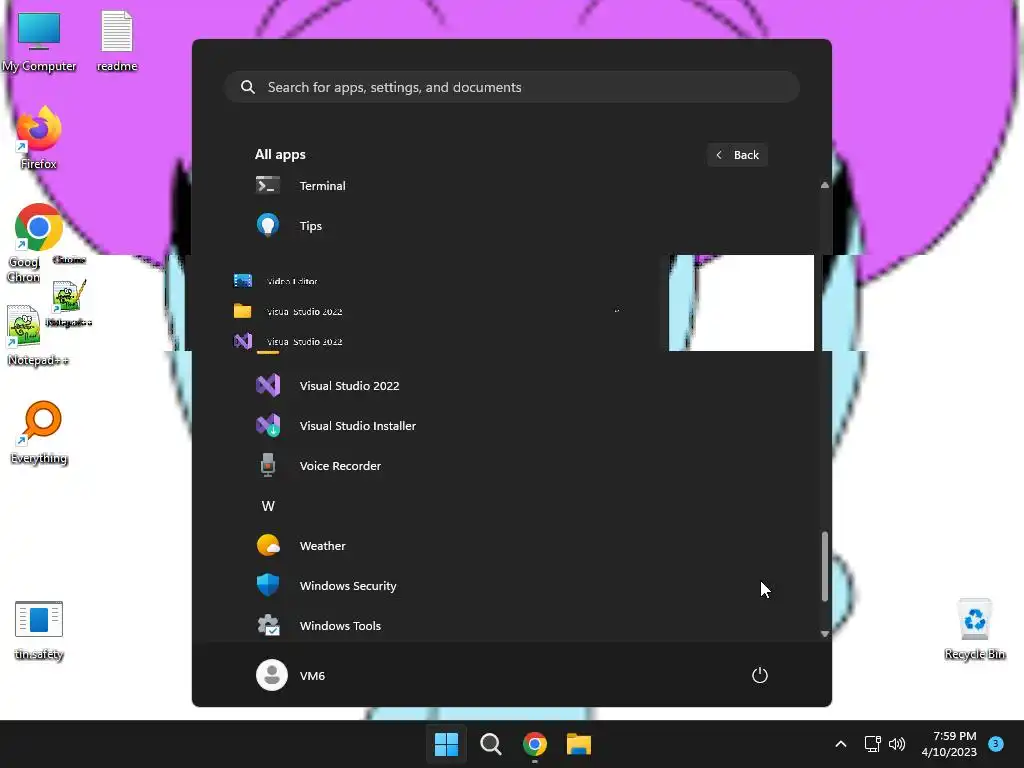Screen dimensions: 1024x768
Task: Click the All apps scrollbar thumb
Action: 825,566
